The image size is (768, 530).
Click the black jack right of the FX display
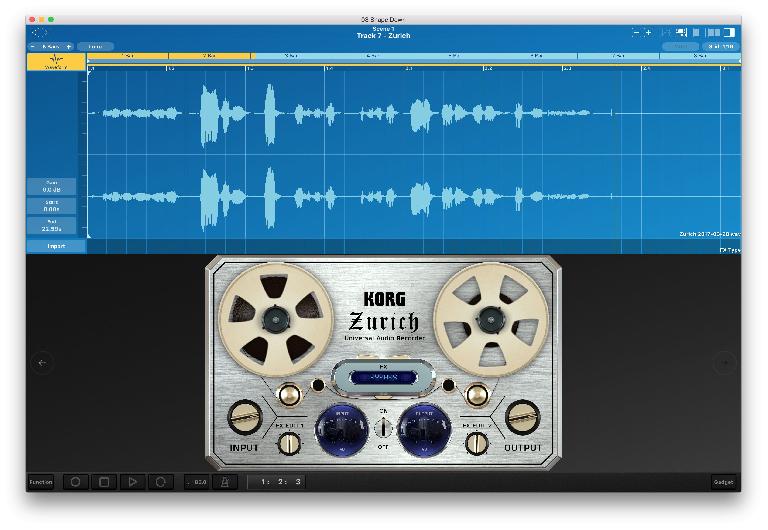coord(449,385)
